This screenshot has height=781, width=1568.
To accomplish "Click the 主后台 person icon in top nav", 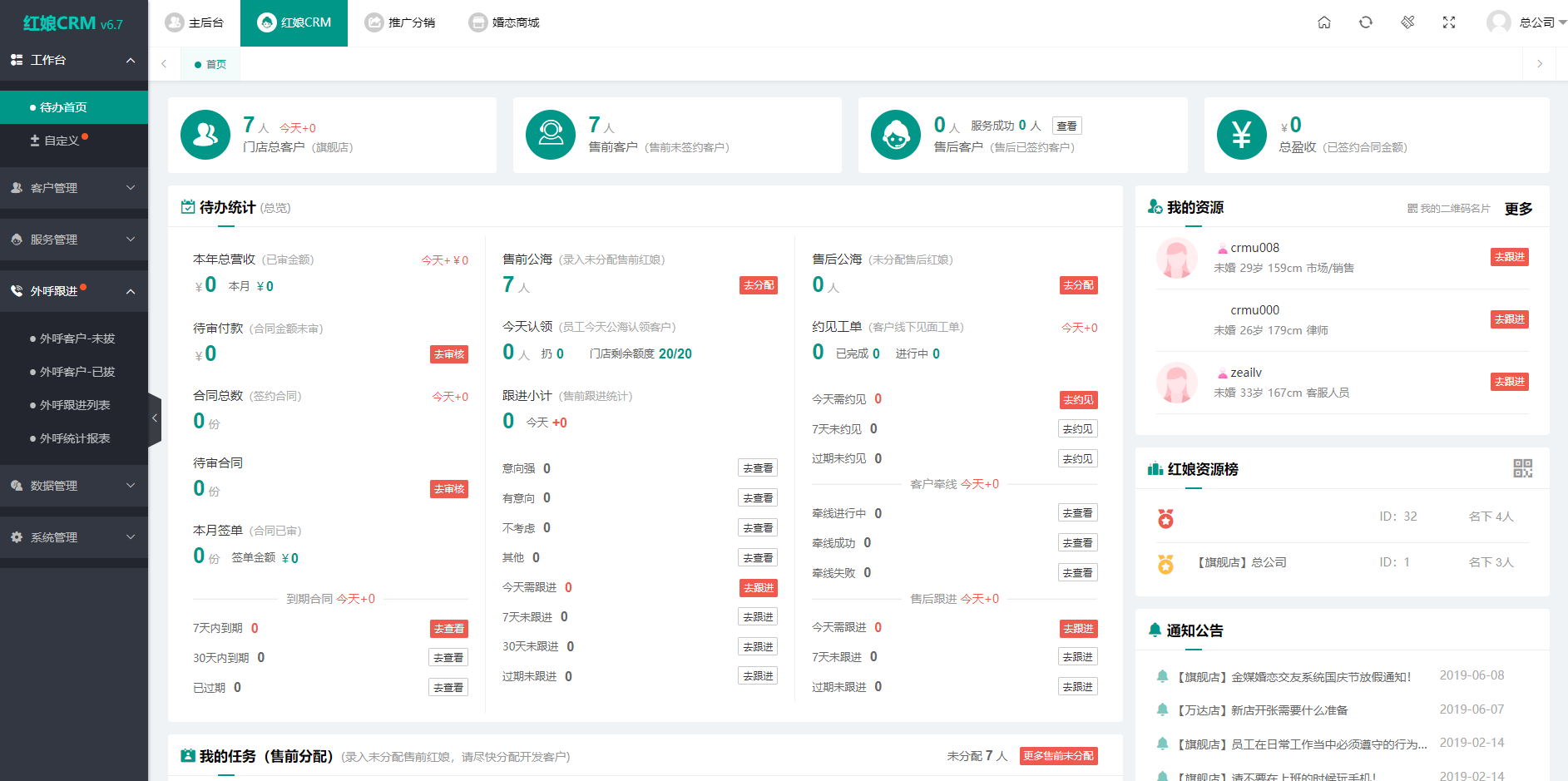I will pos(174,22).
